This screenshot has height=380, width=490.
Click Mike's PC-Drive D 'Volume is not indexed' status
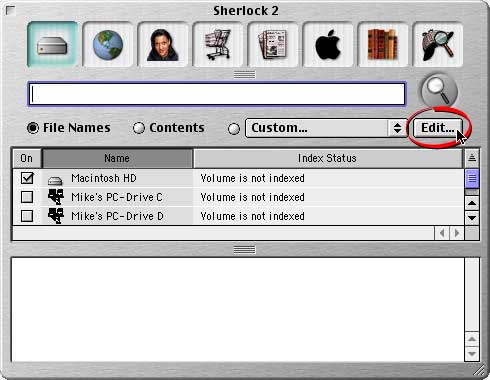(x=252, y=216)
